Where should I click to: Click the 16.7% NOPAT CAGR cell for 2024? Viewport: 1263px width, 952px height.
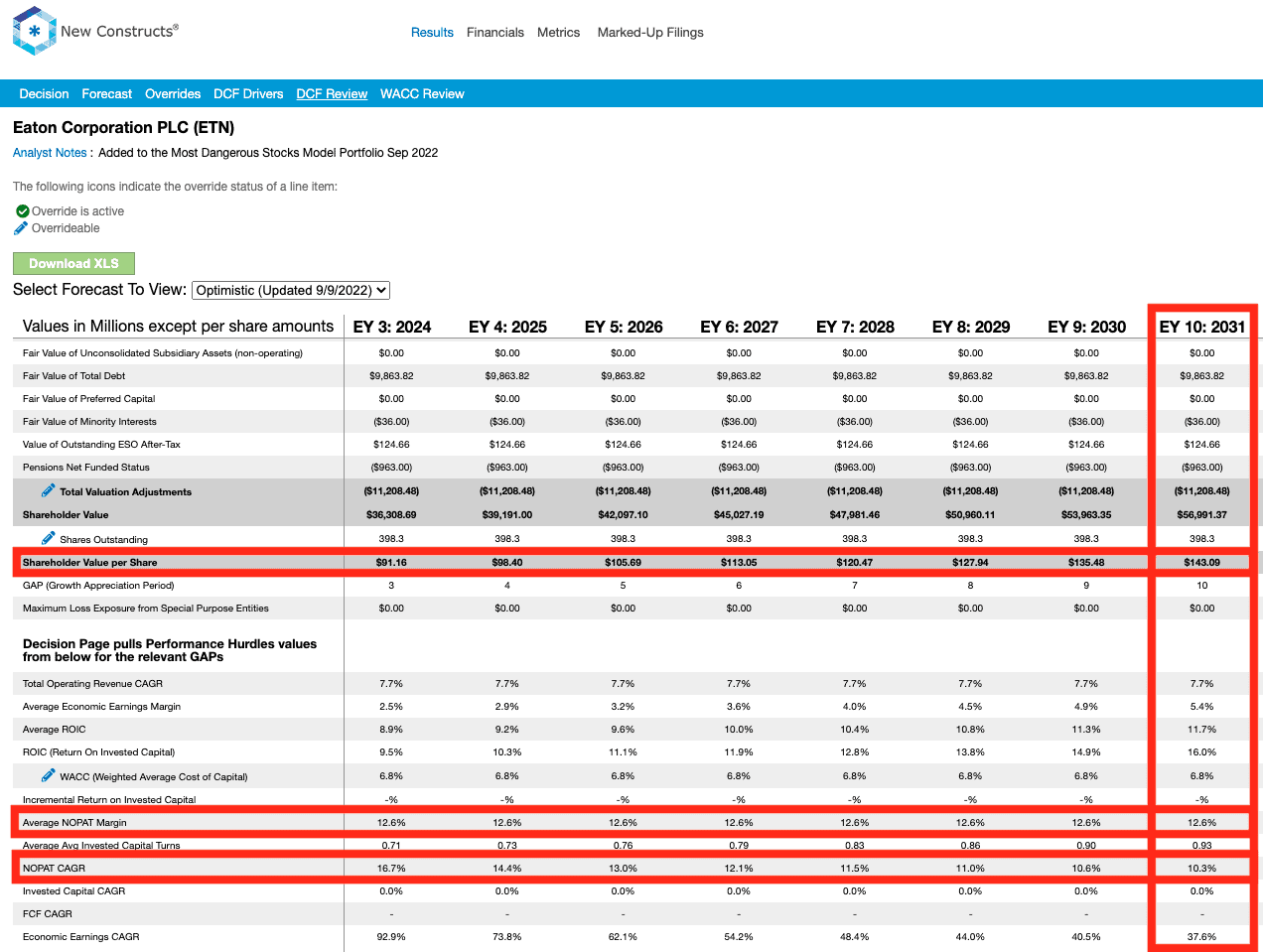391,869
